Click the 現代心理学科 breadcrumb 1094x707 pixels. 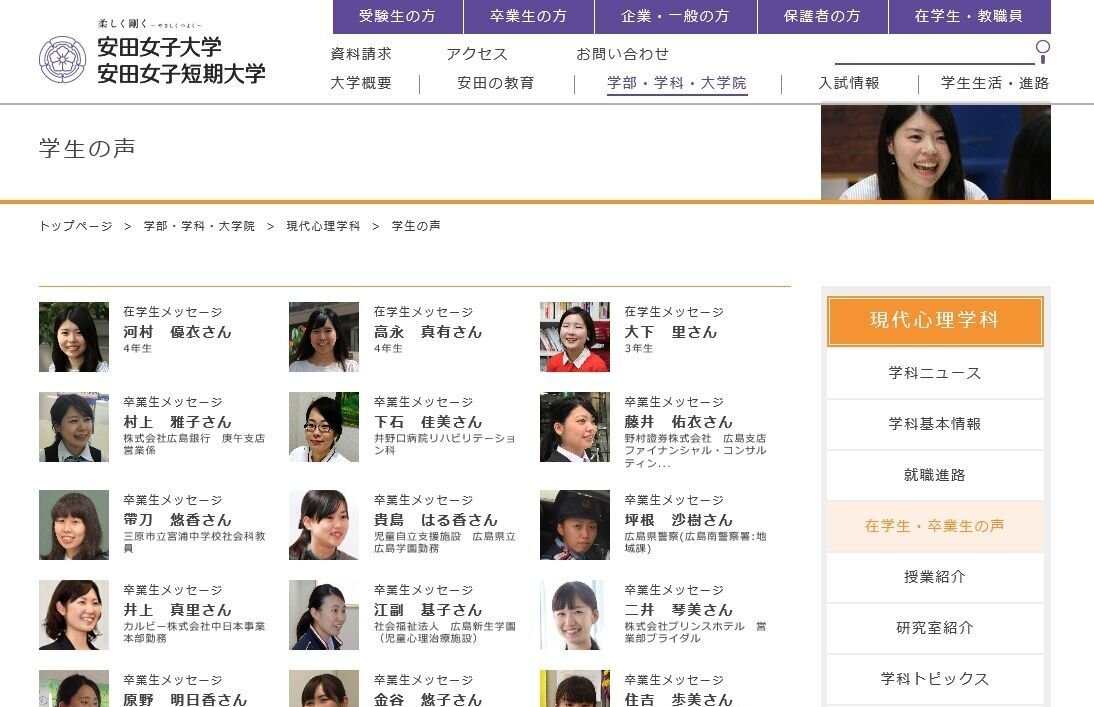323,226
